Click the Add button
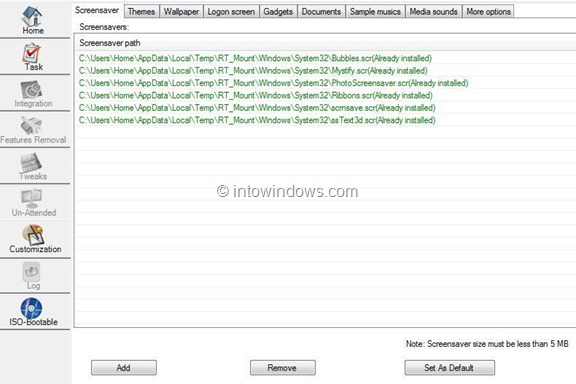 (124, 367)
